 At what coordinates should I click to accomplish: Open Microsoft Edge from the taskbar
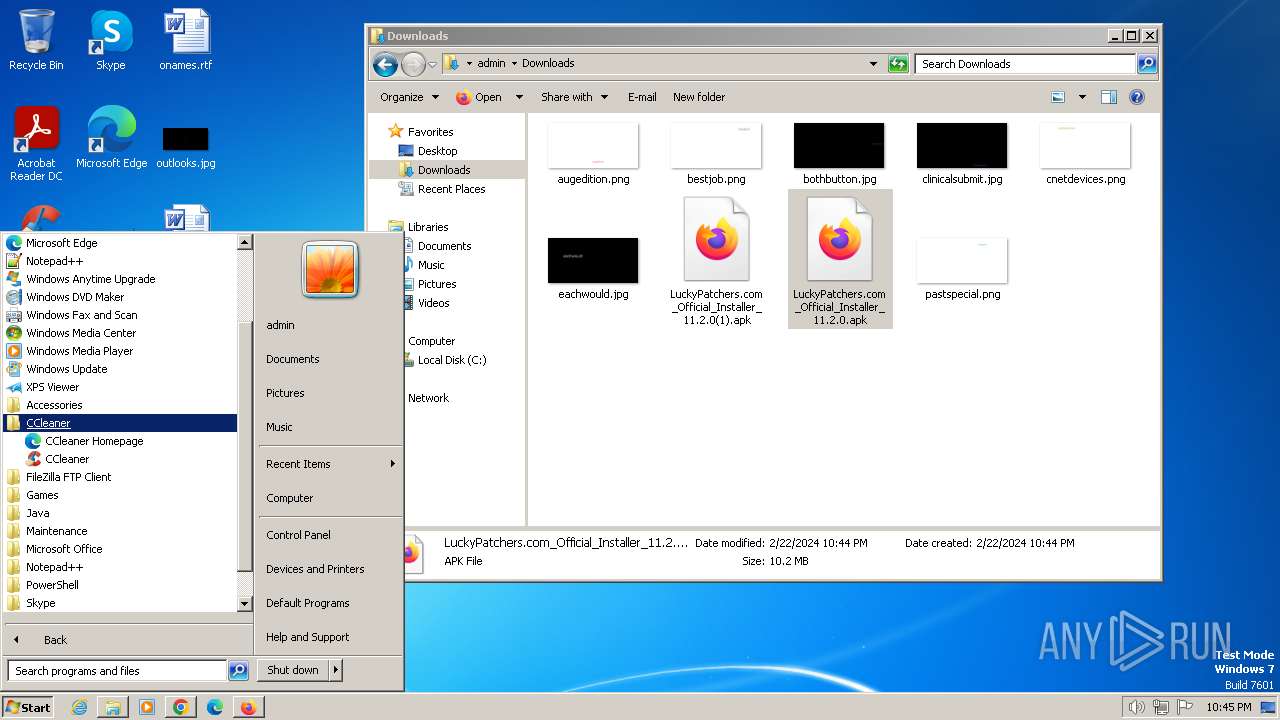[x=215, y=707]
